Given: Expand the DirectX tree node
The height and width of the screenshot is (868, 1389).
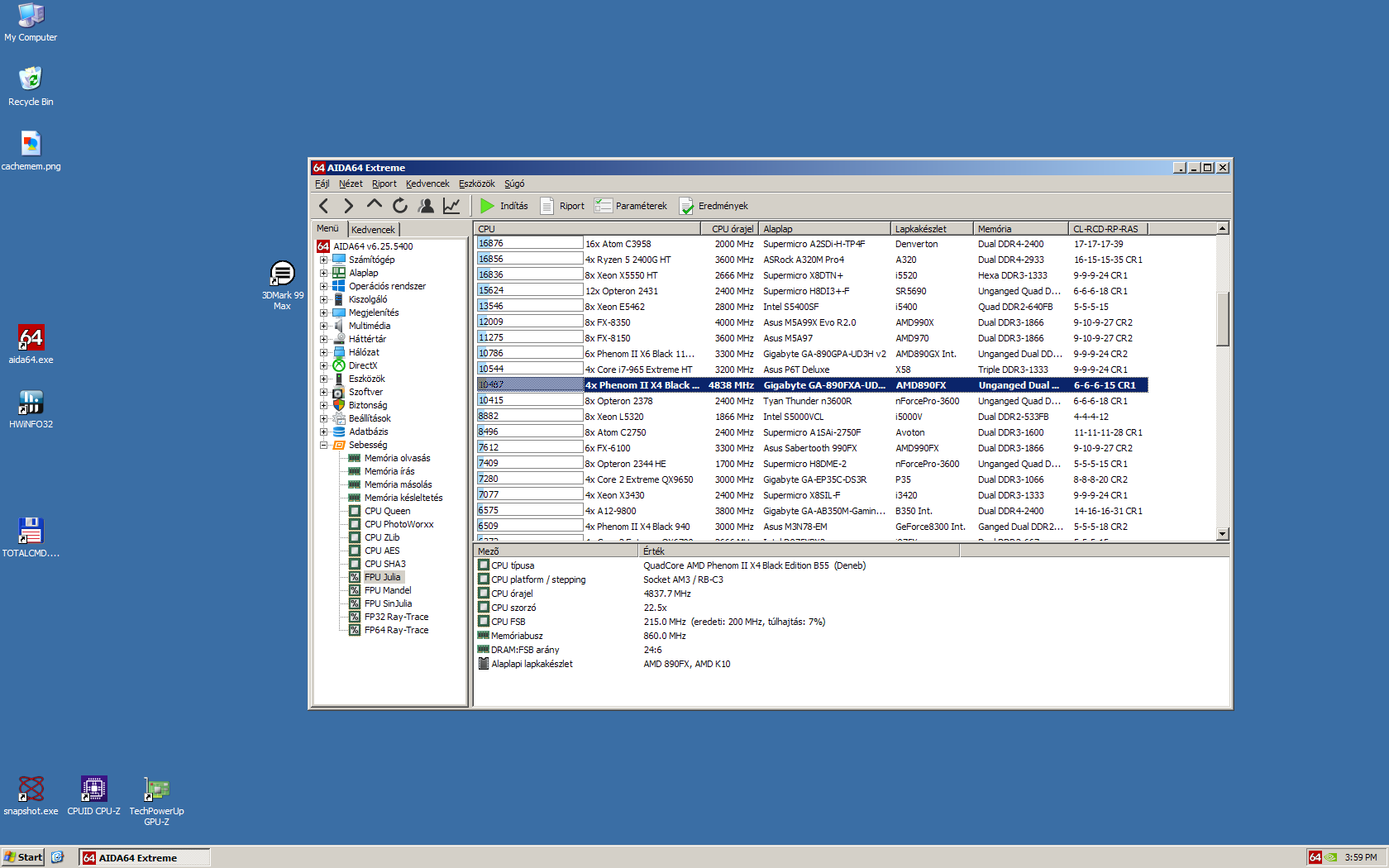Looking at the screenshot, I should click(x=324, y=365).
